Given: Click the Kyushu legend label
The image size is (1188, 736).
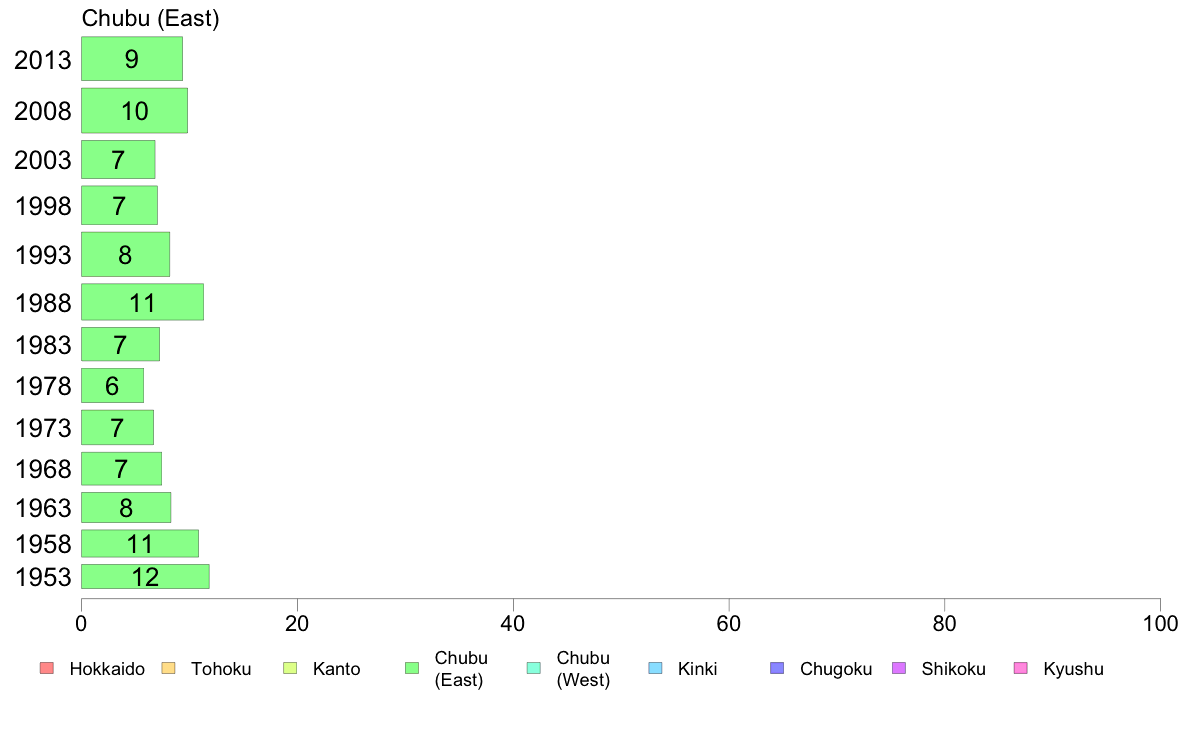Looking at the screenshot, I should click(x=1073, y=669).
